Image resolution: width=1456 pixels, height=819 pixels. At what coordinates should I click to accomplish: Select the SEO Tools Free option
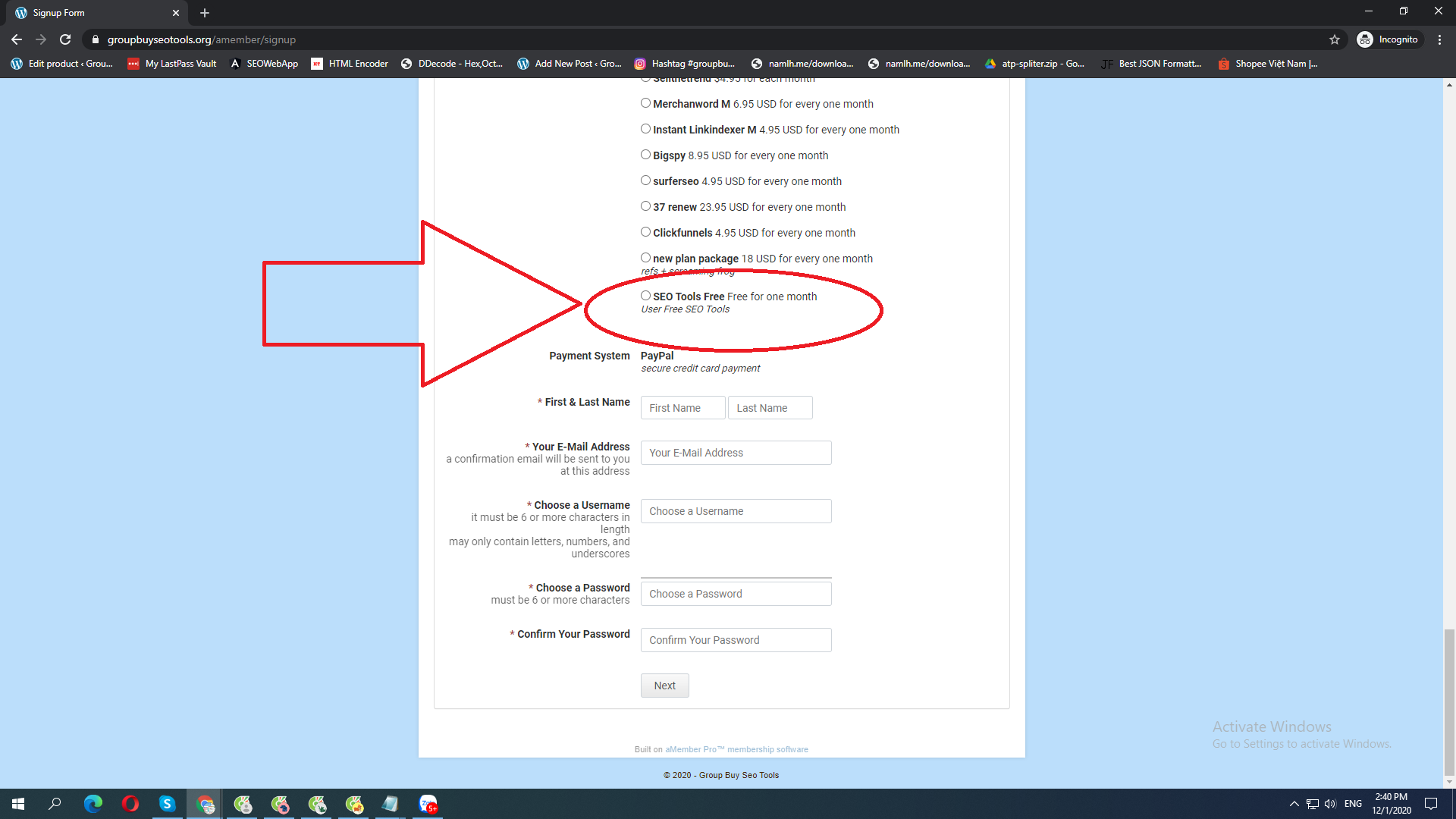(x=645, y=296)
